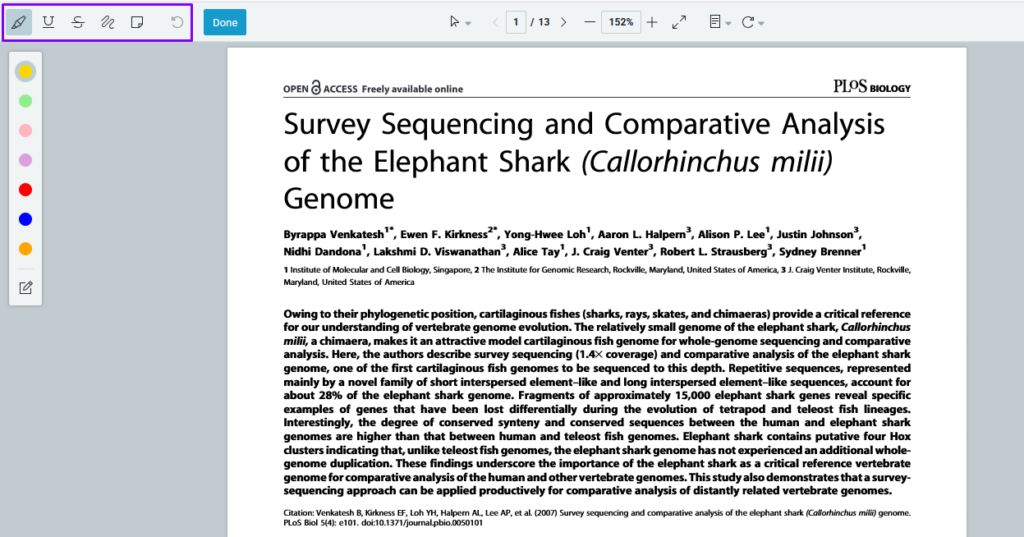Click the page number input field
The height and width of the screenshot is (537, 1024).
pyautogui.click(x=516, y=22)
